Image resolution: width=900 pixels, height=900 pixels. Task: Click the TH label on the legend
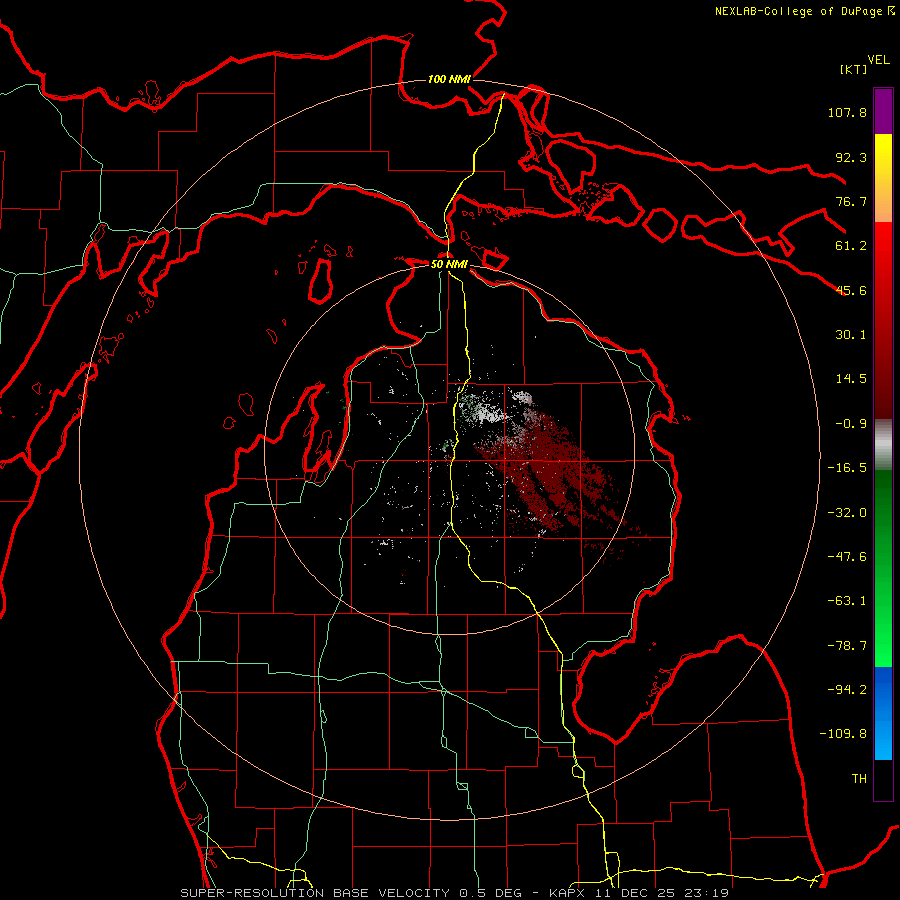859,779
